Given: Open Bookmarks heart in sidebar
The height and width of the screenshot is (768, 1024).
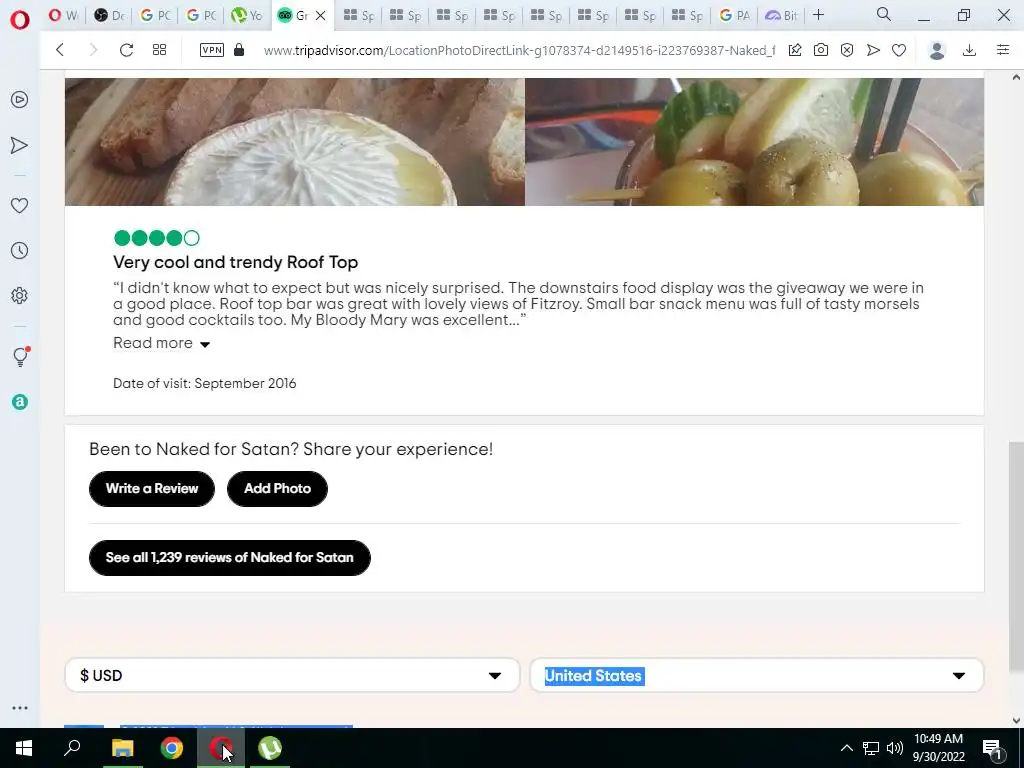Looking at the screenshot, I should pos(20,205).
